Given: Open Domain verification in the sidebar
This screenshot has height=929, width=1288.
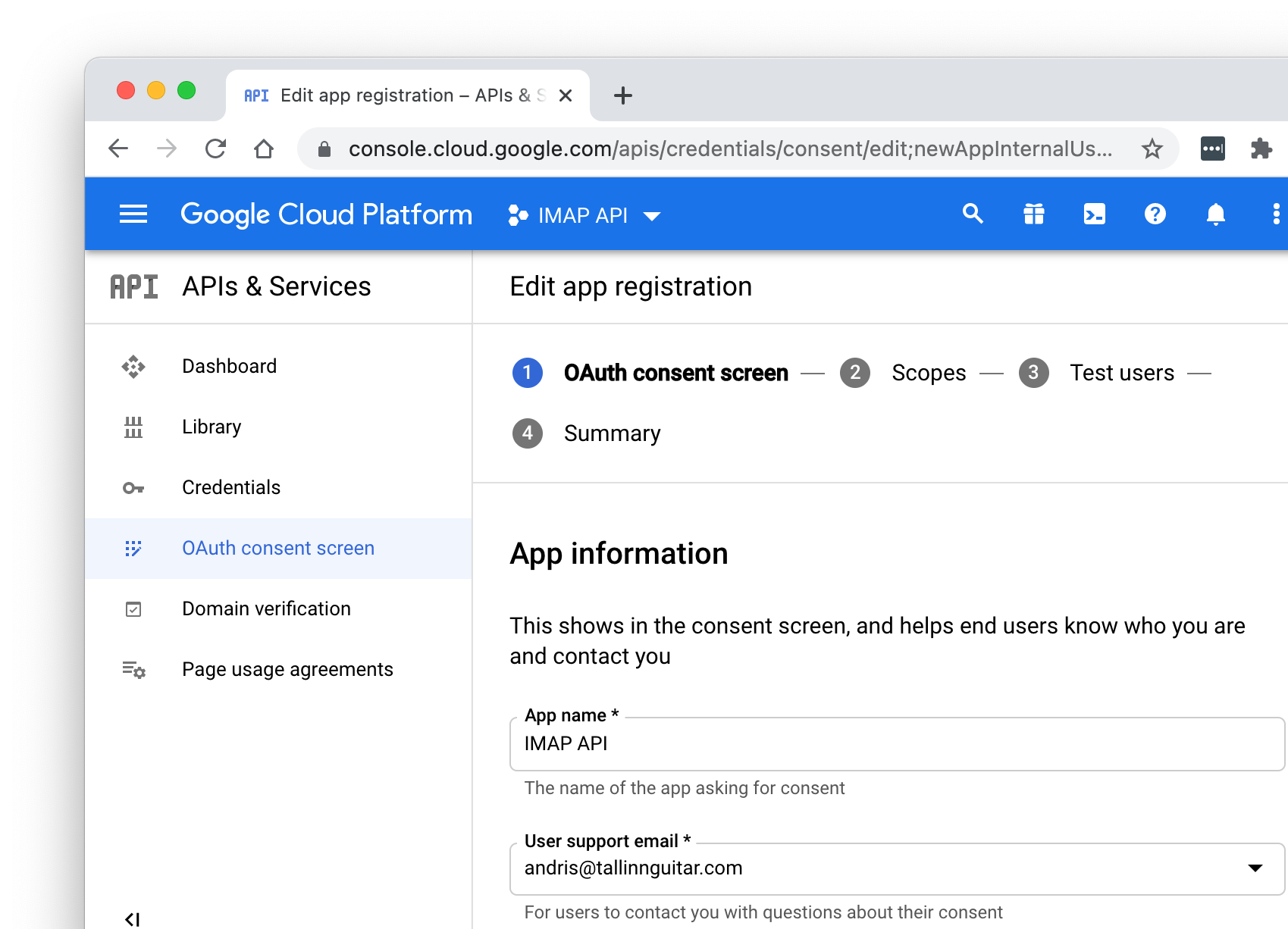Looking at the screenshot, I should 278,609.
